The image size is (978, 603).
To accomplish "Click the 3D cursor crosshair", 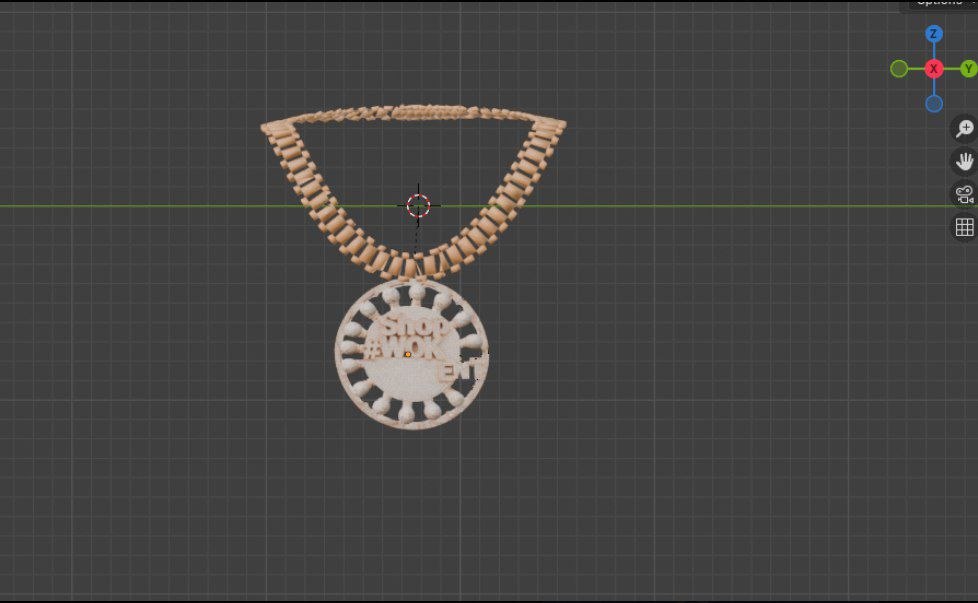I will (x=419, y=205).
